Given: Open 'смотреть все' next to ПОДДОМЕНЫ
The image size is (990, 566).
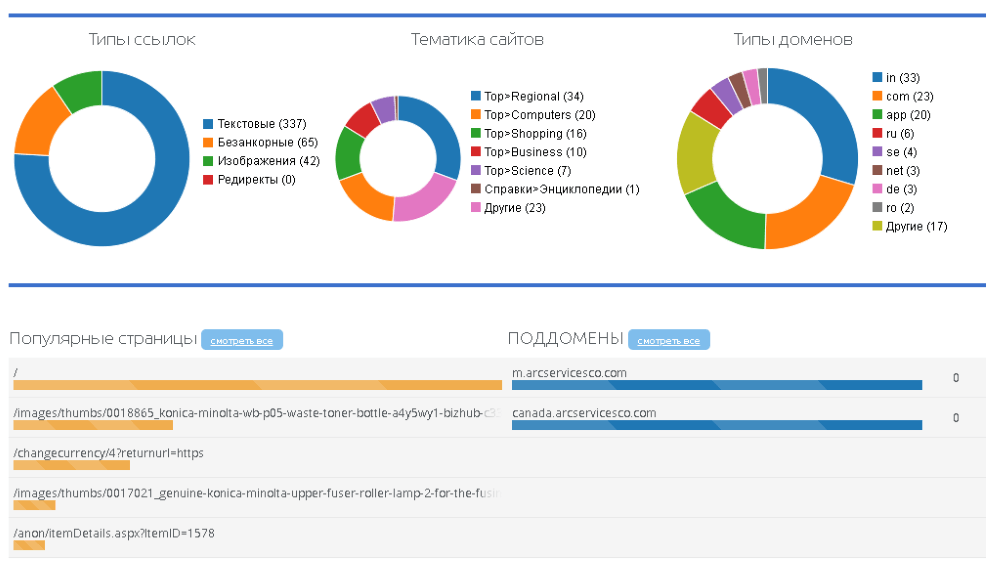Looking at the screenshot, I should tap(669, 341).
